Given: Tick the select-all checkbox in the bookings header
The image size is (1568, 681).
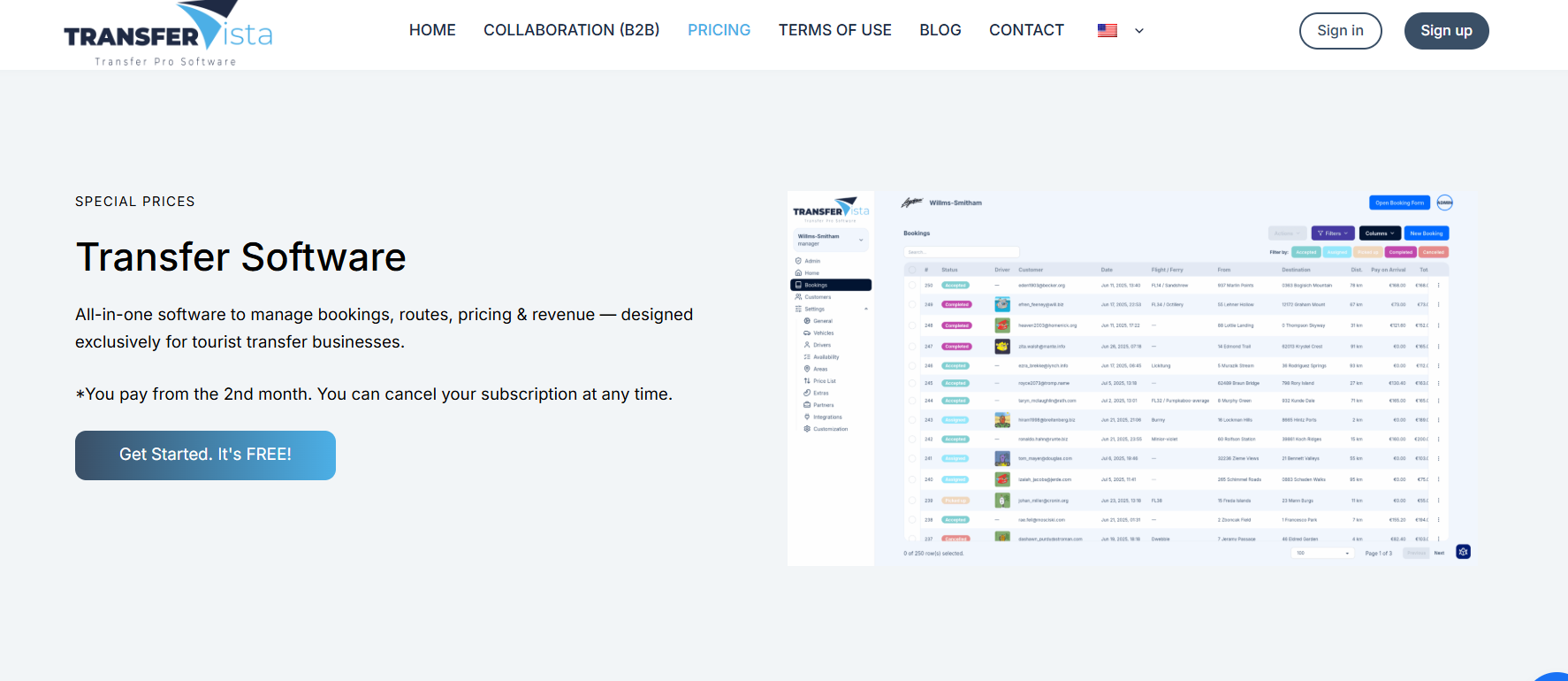Looking at the screenshot, I should coord(912,270).
